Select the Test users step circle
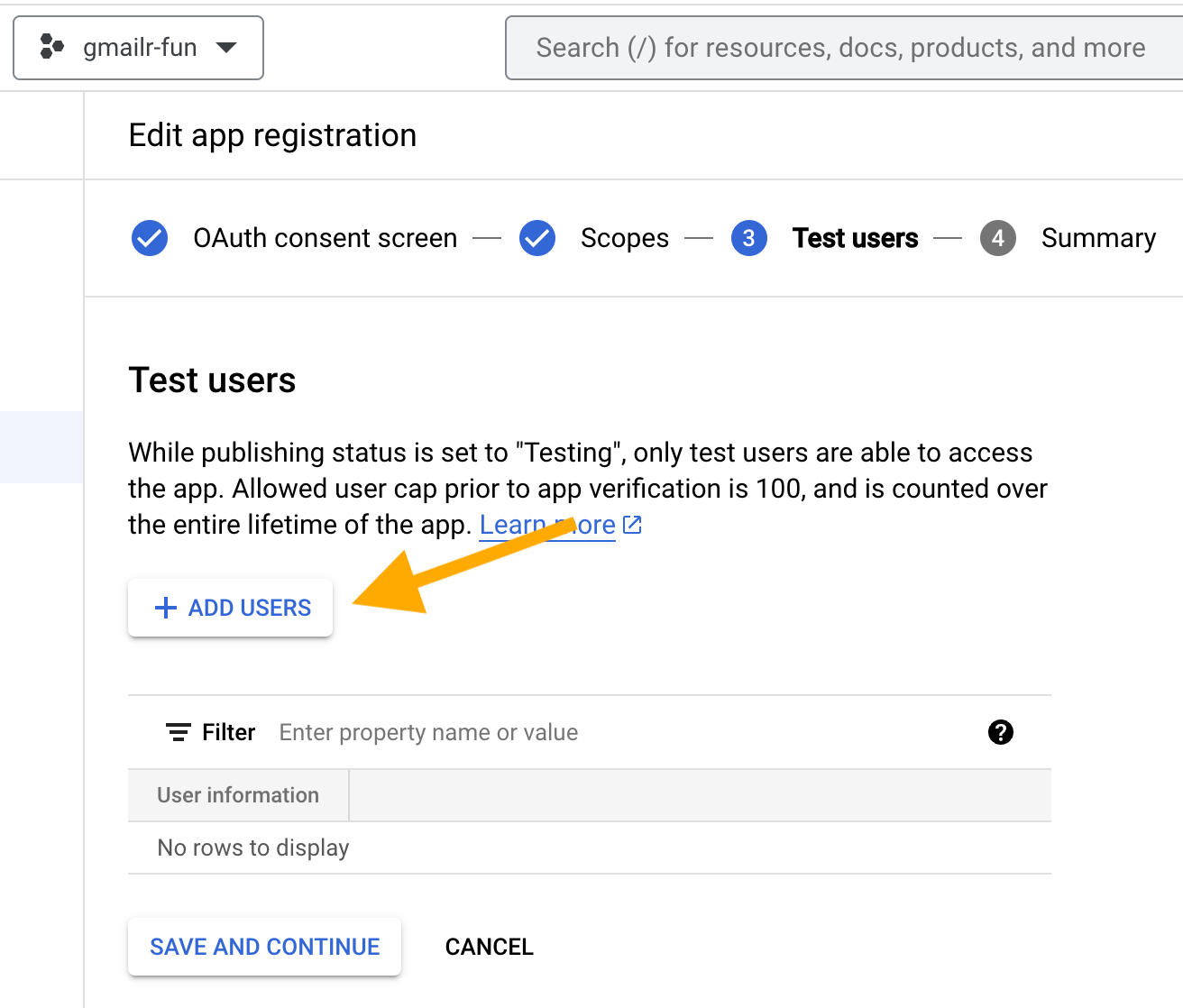The width and height of the screenshot is (1183, 1008). [748, 238]
